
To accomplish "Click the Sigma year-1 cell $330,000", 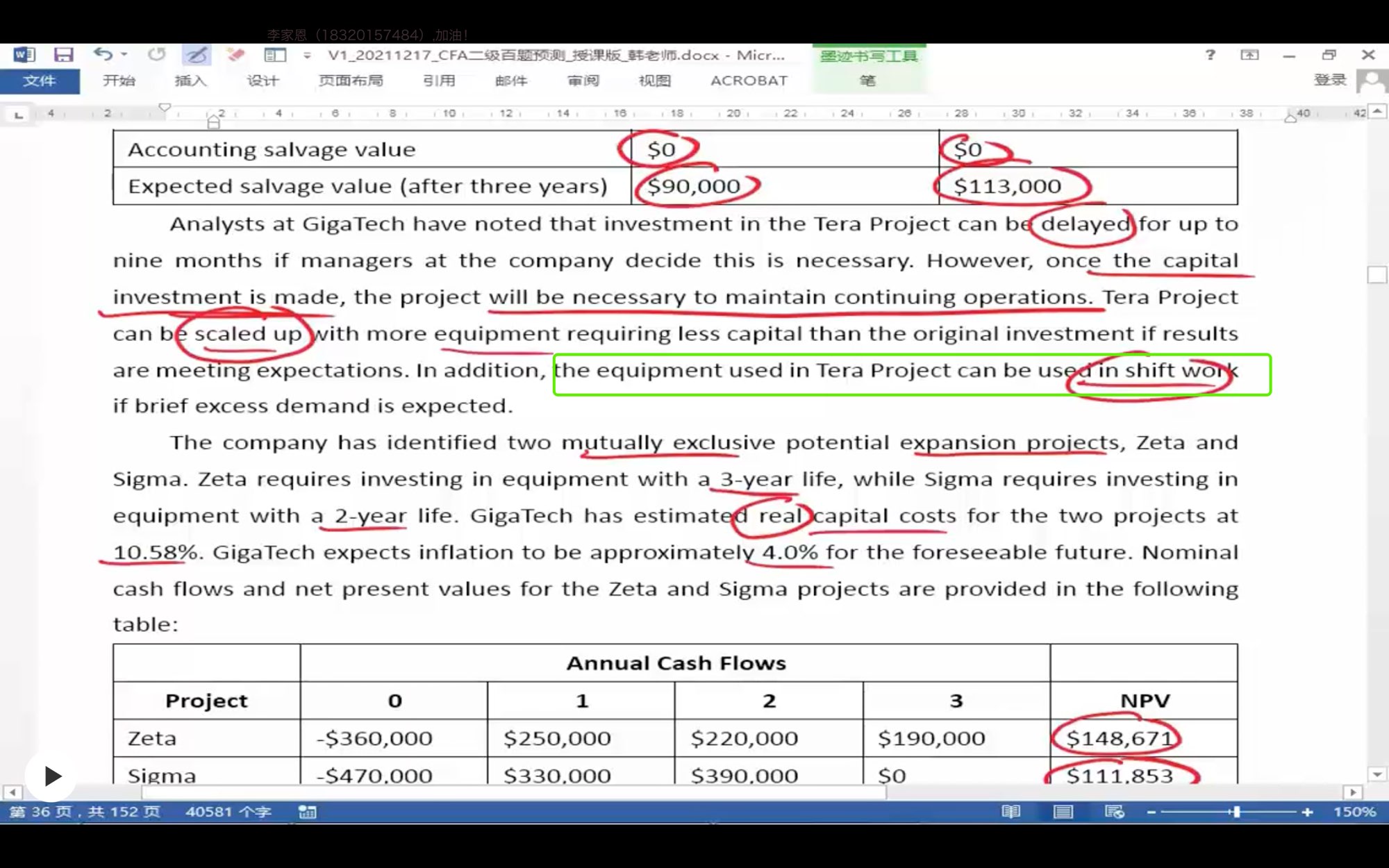I will 581,772.
